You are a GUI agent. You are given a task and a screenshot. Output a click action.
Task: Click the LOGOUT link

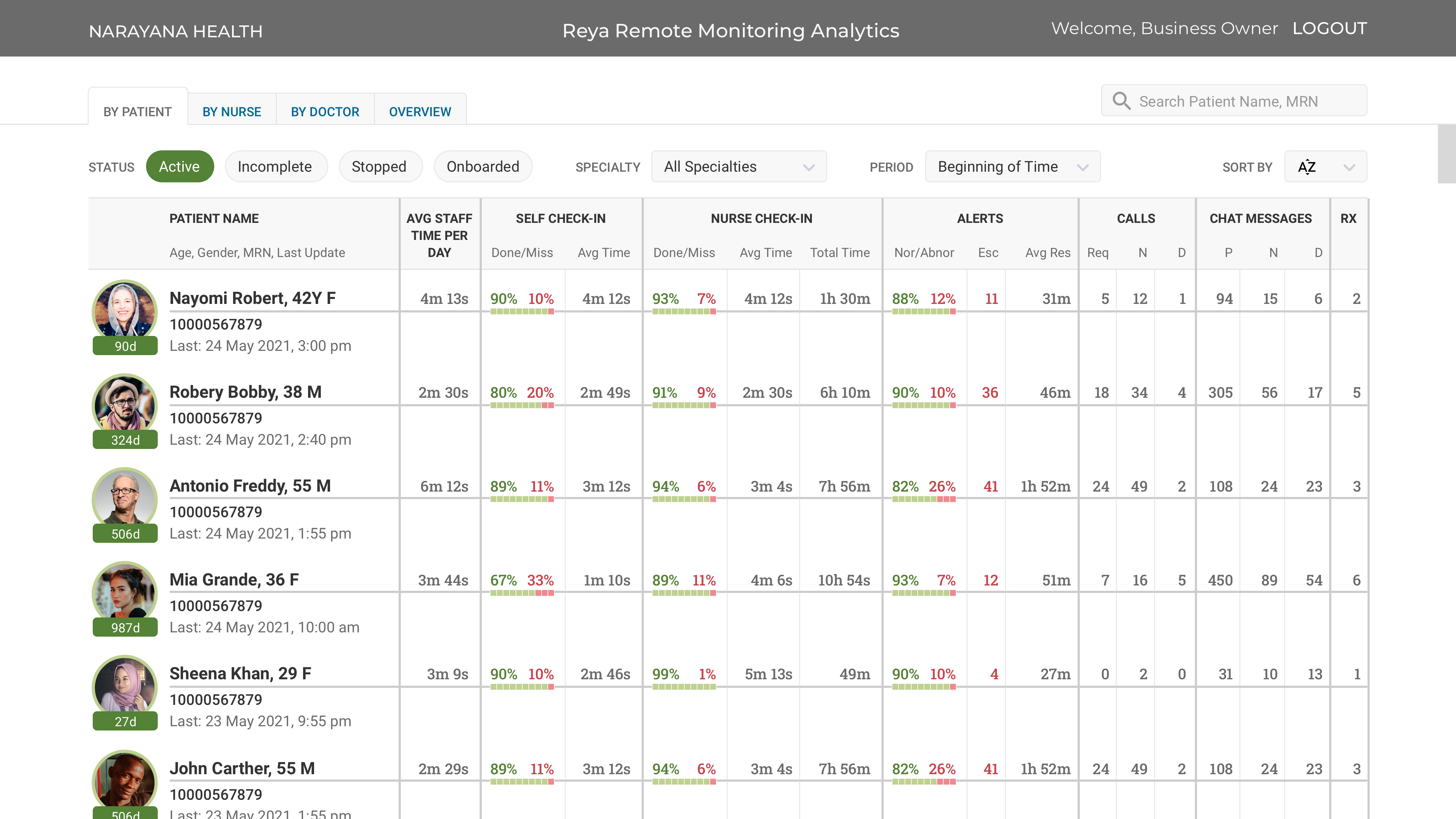[x=1330, y=29]
